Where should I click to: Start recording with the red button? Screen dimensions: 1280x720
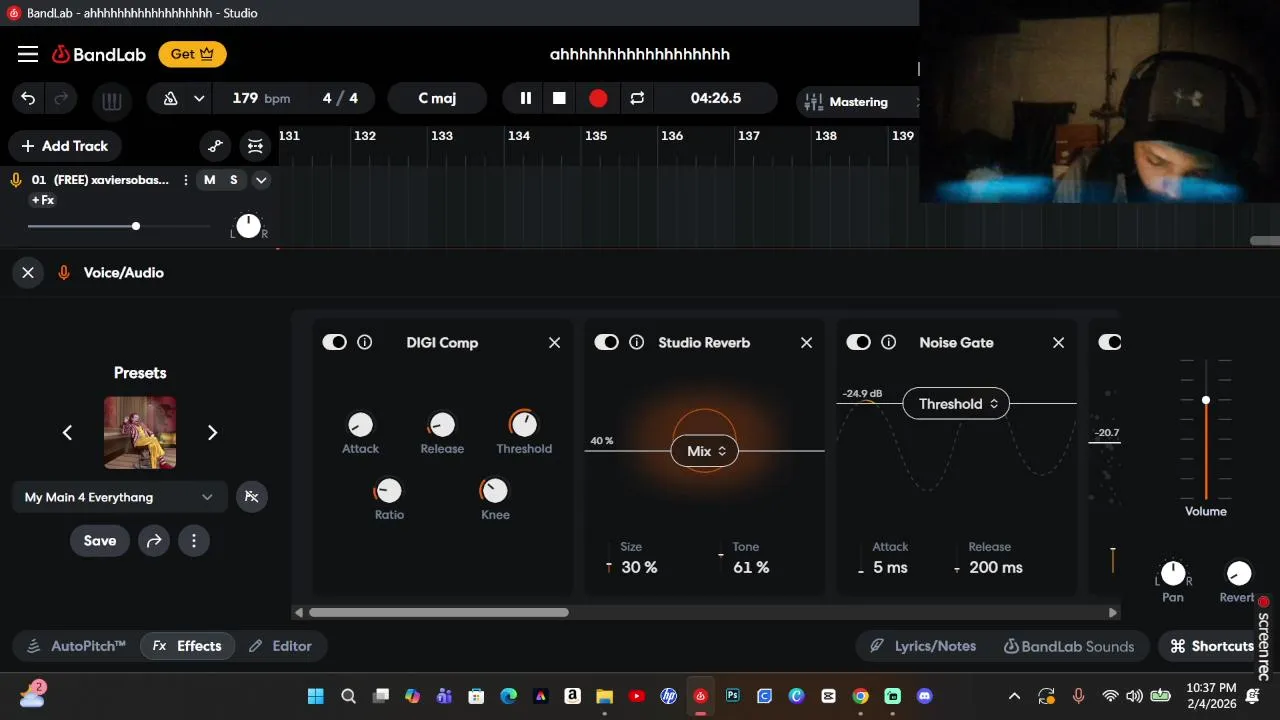click(598, 98)
